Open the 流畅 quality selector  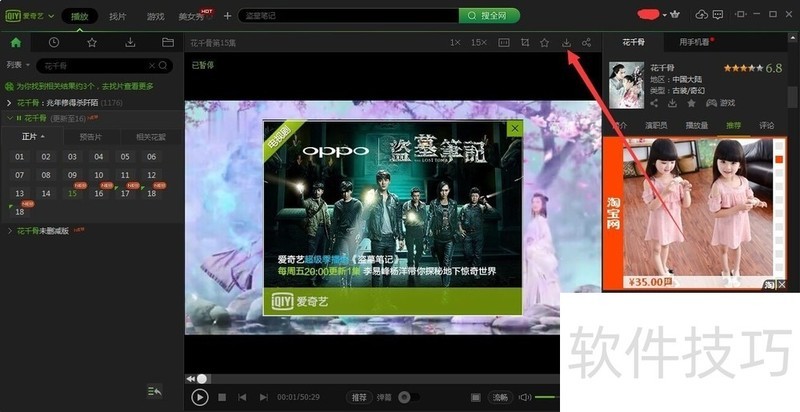500,397
